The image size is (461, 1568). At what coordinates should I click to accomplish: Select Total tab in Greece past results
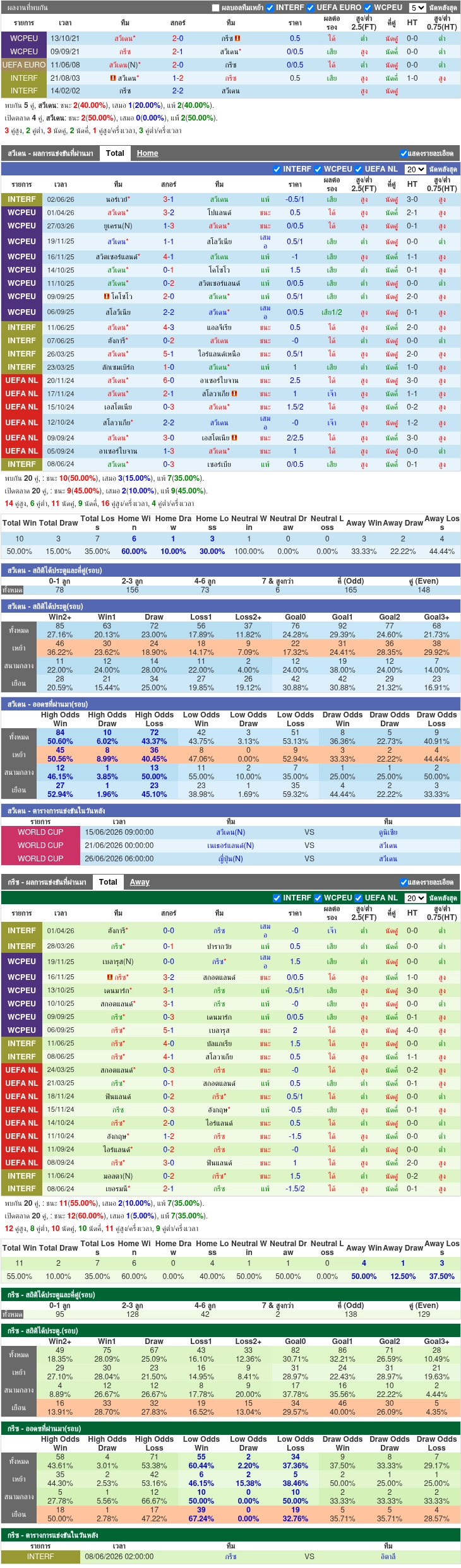[x=108, y=882]
